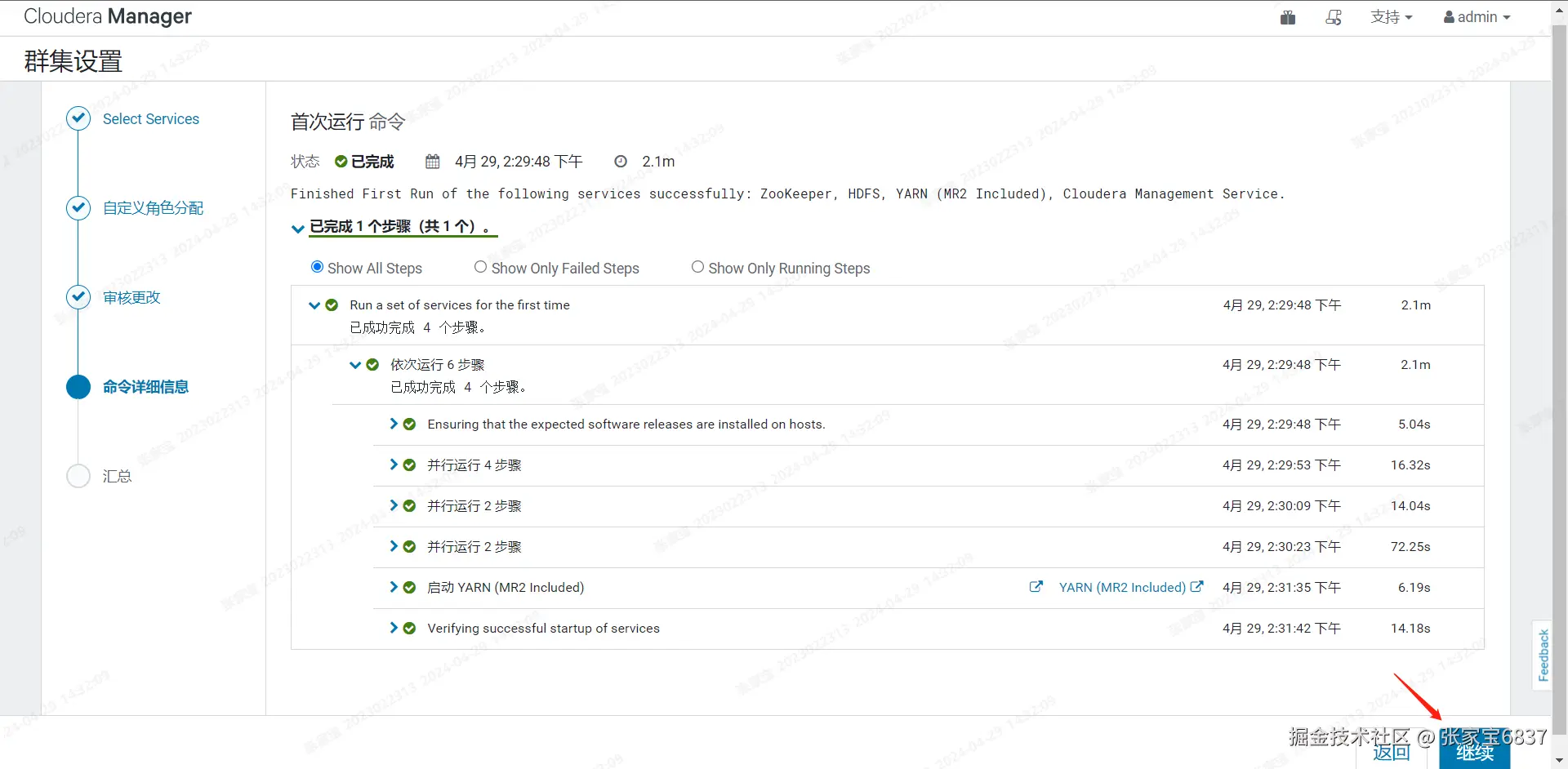Screen dimensions: 1568x769
Task: Click the 汇总 empty step circle
Action: tap(78, 476)
